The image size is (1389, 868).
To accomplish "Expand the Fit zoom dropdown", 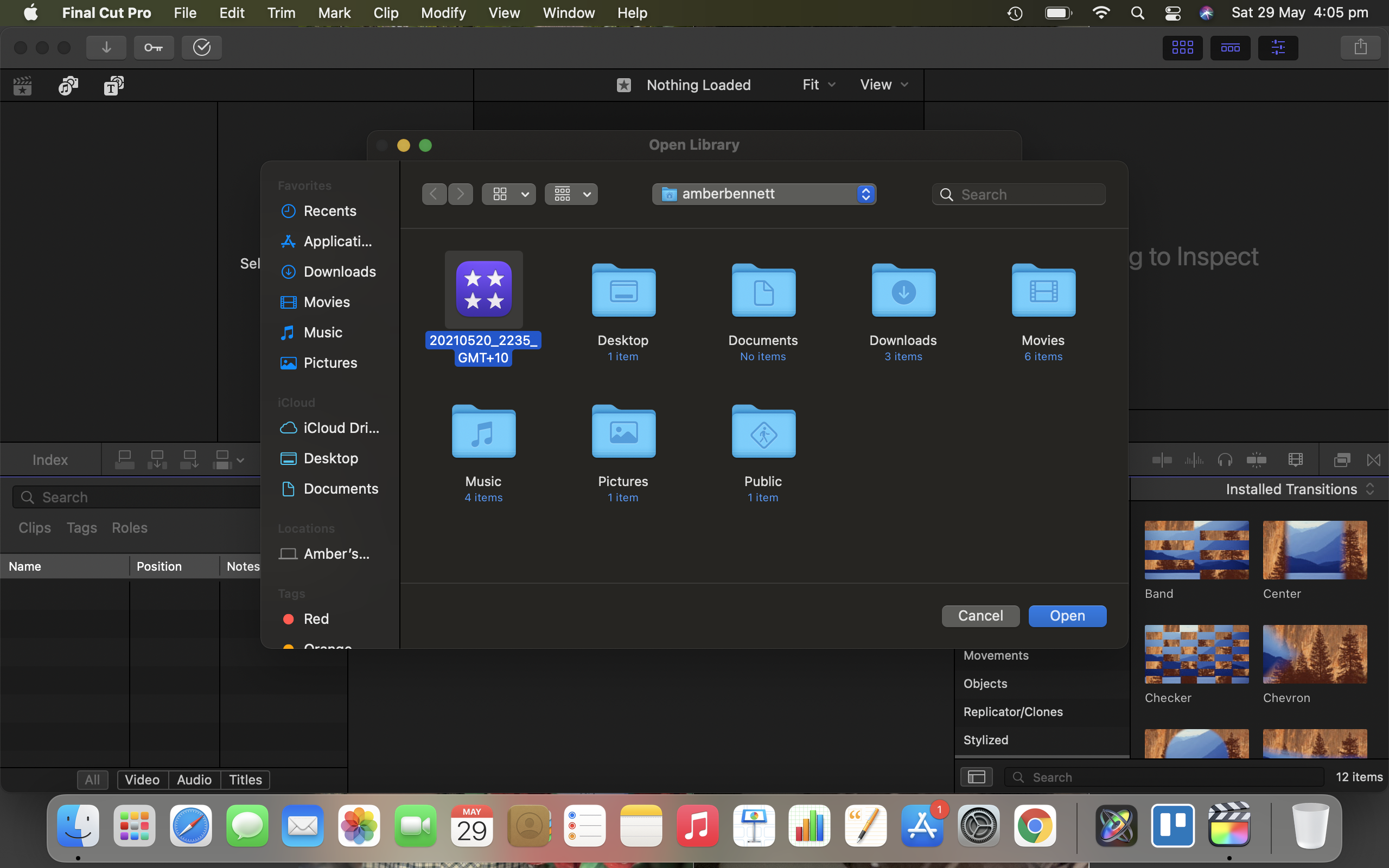I will click(818, 85).
